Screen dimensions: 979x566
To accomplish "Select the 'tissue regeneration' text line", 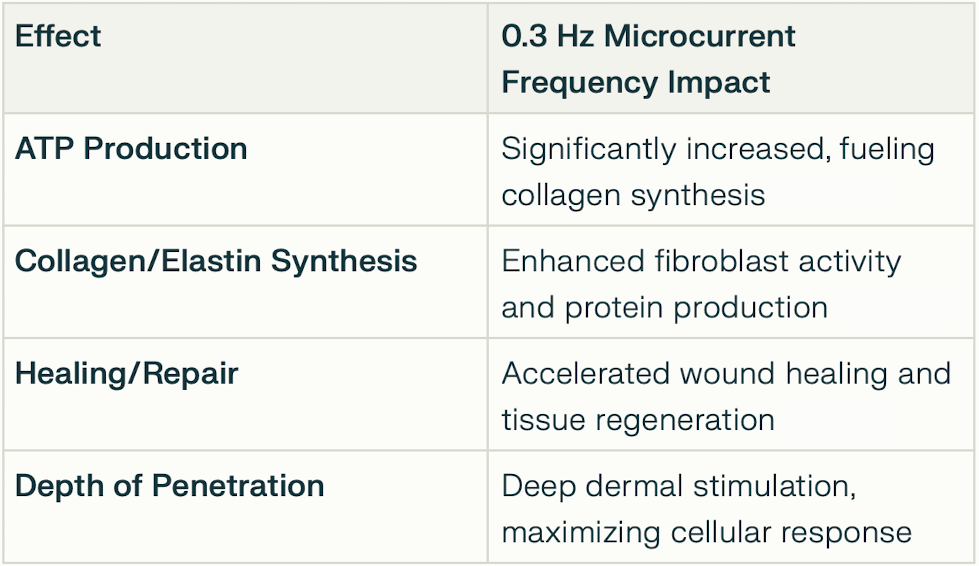I will point(637,420).
